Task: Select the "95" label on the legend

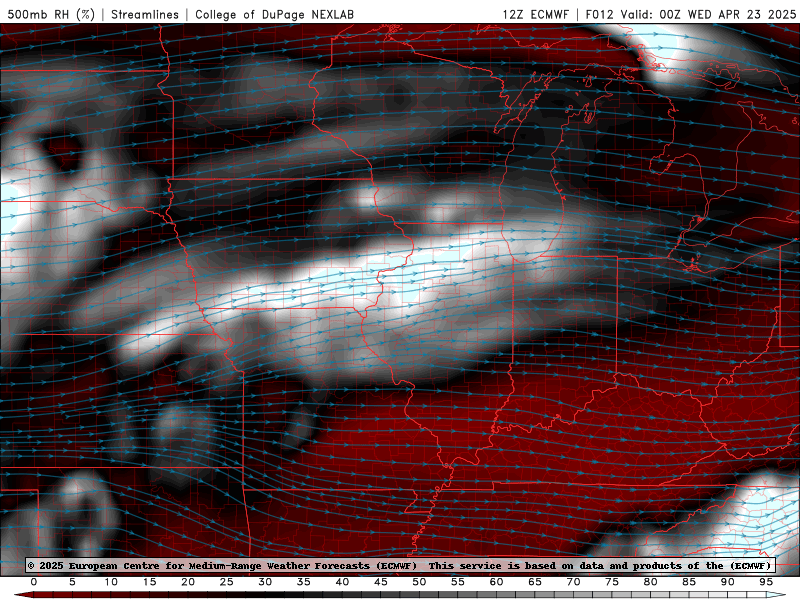Action: [766, 582]
